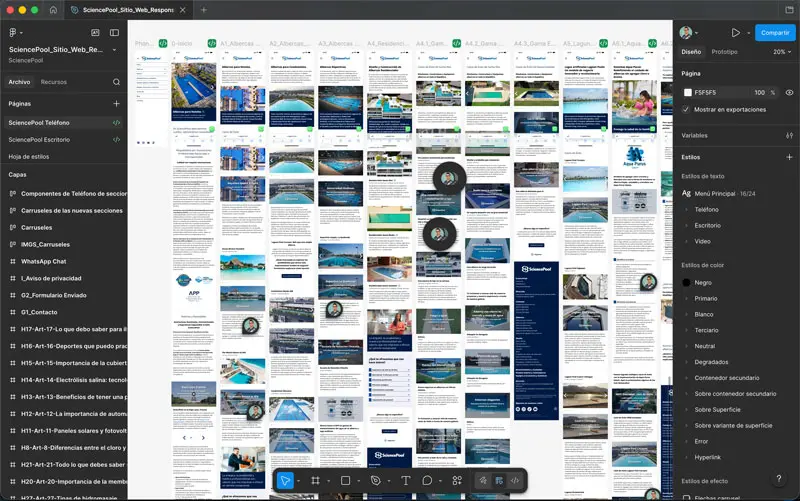
Task: Open the Hoja de estilos page
Action: [29, 157]
